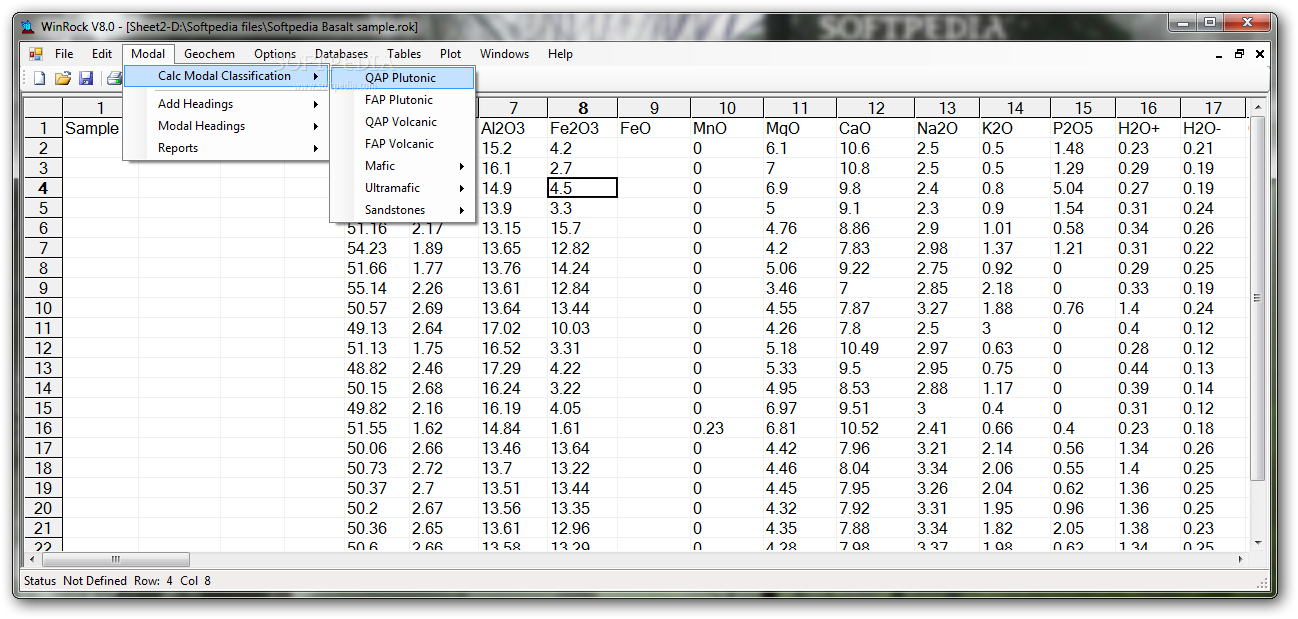The image size is (1298, 619).
Task: Click the MDI document icon left of File
Action: point(36,54)
